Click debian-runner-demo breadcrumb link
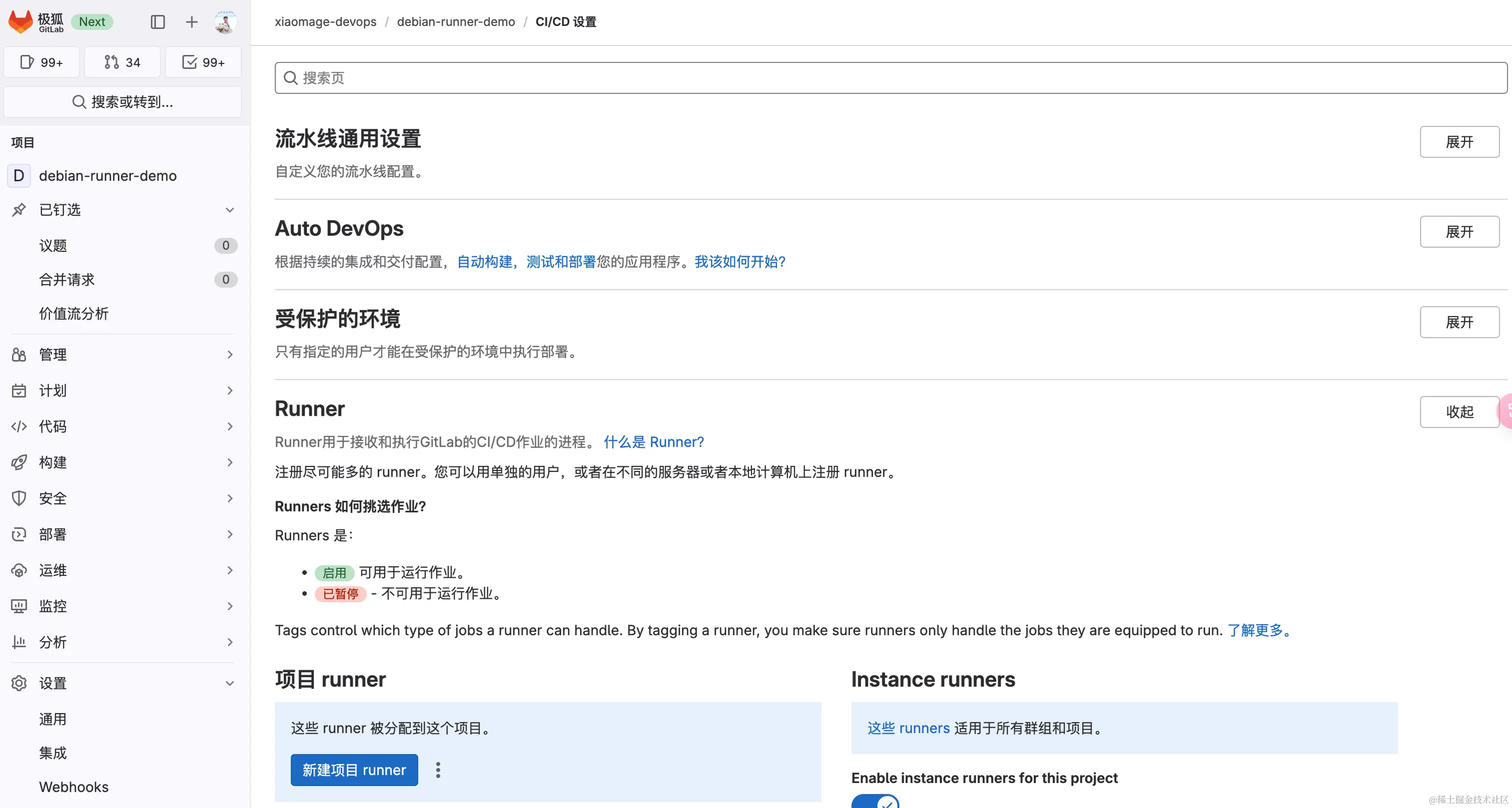1512x808 pixels. (455, 21)
